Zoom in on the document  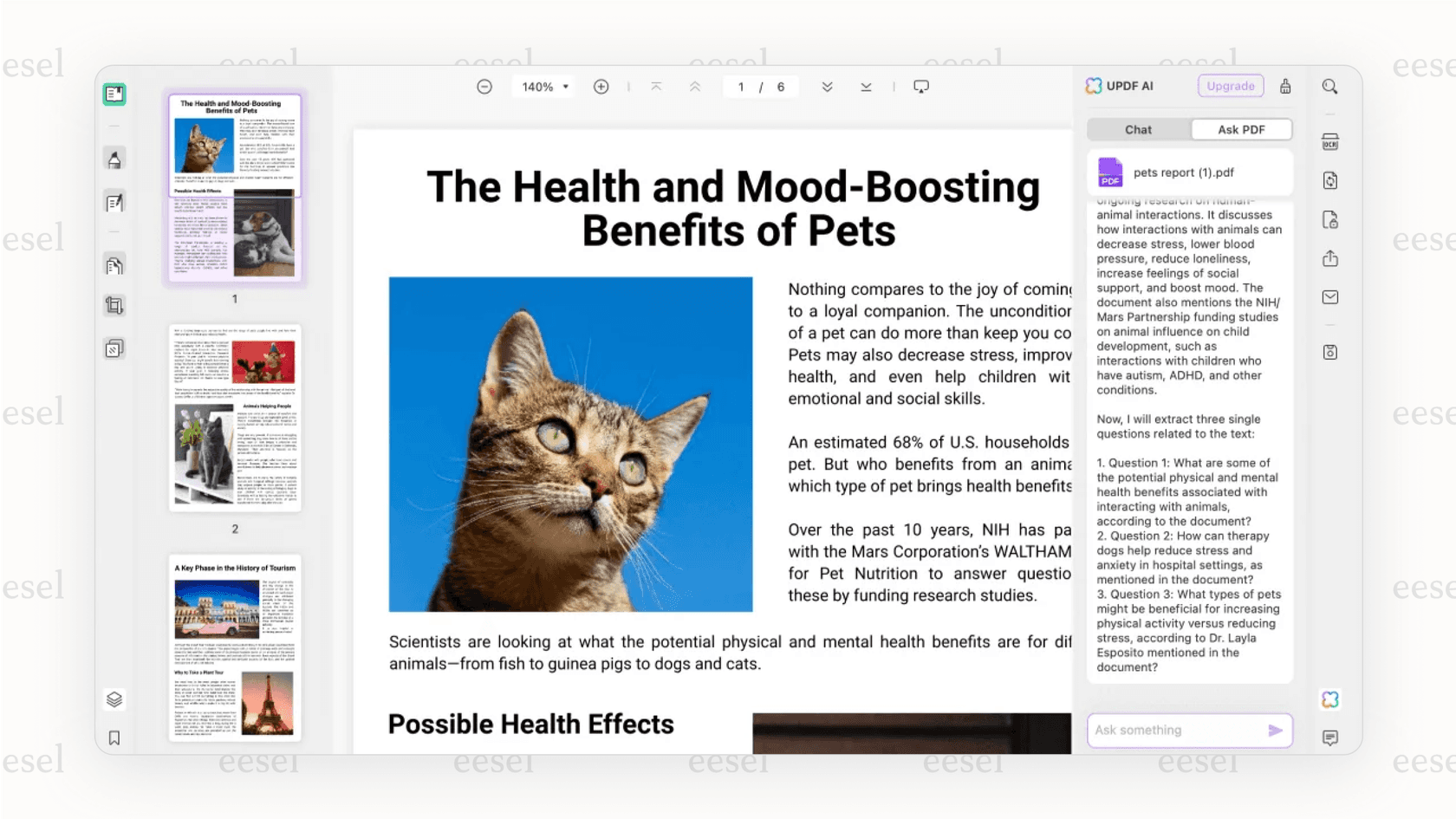[601, 86]
